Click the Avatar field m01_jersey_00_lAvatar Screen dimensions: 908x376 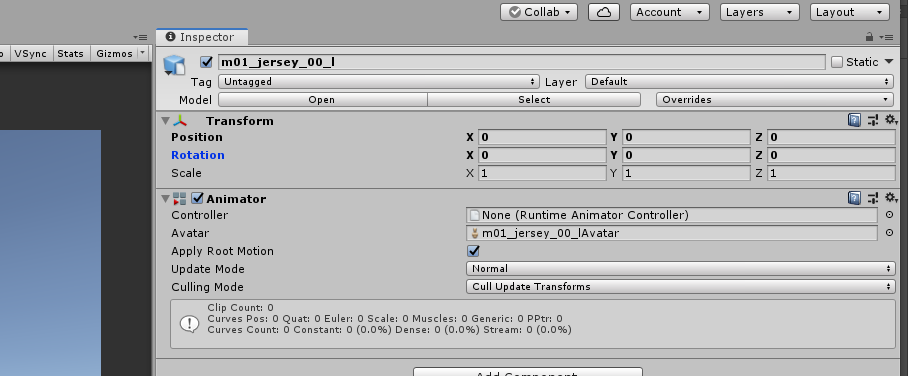(x=672, y=233)
